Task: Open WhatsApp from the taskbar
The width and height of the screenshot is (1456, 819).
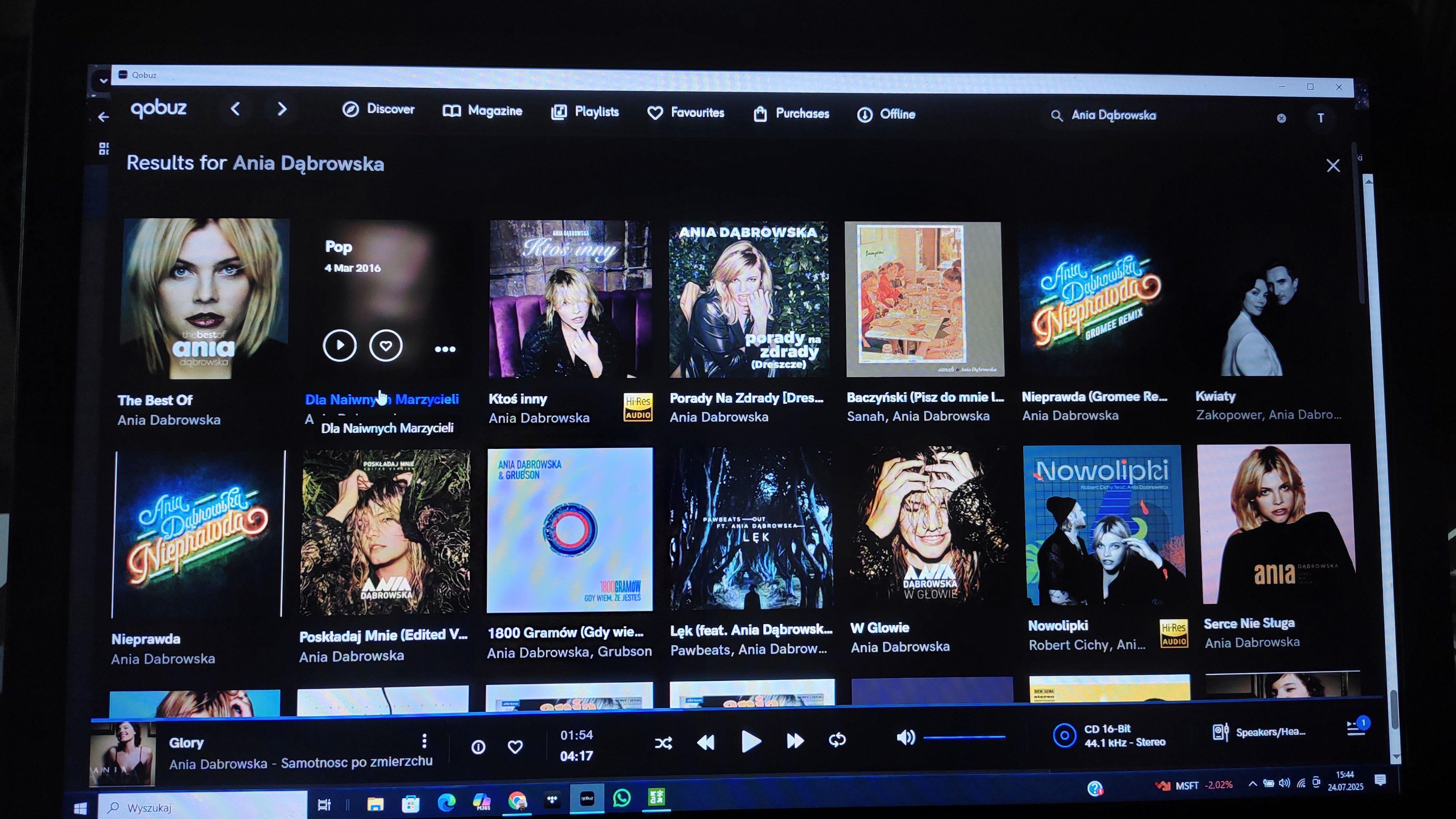Action: coord(622,798)
